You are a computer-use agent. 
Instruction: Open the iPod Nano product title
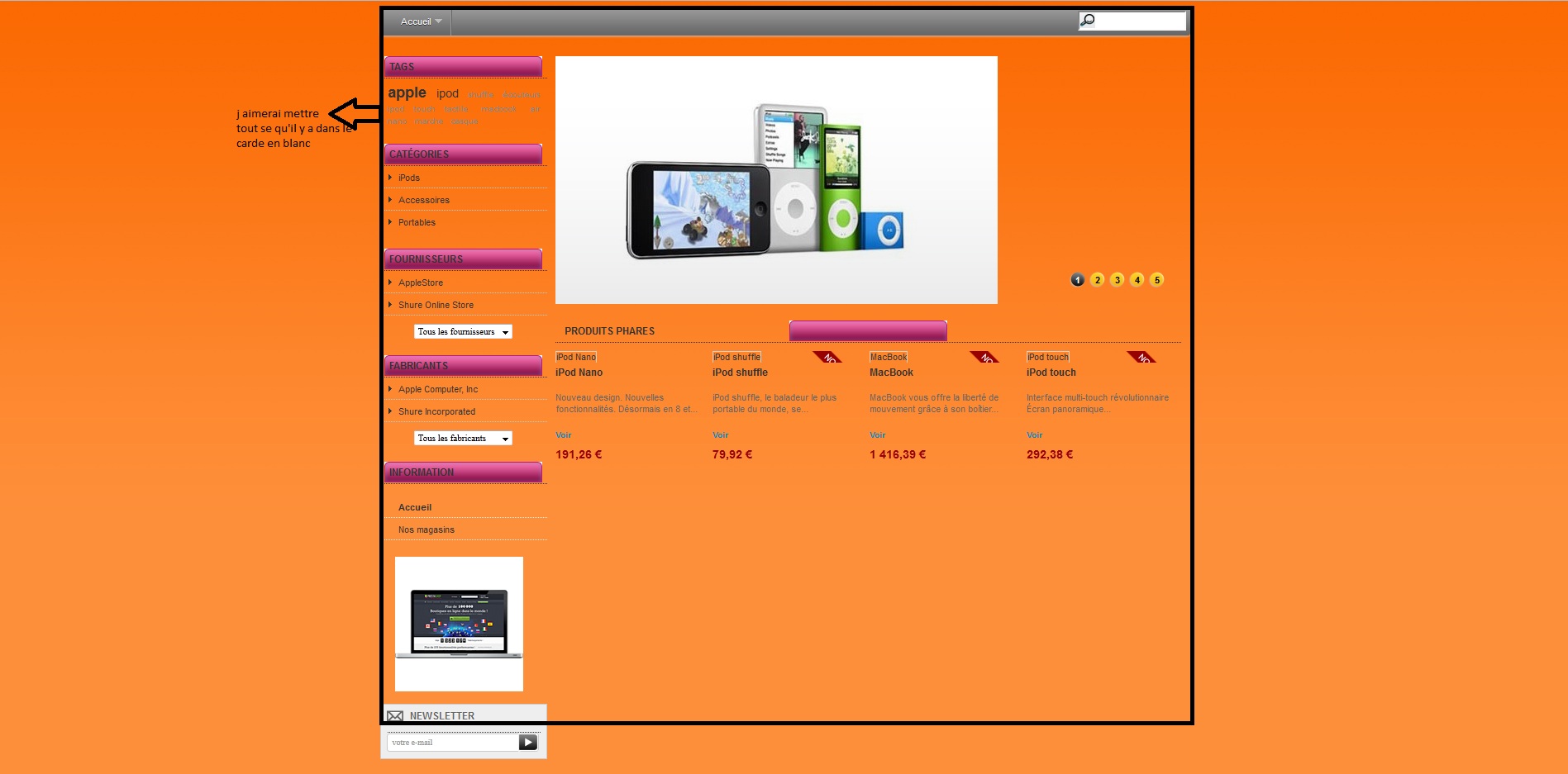coord(579,373)
